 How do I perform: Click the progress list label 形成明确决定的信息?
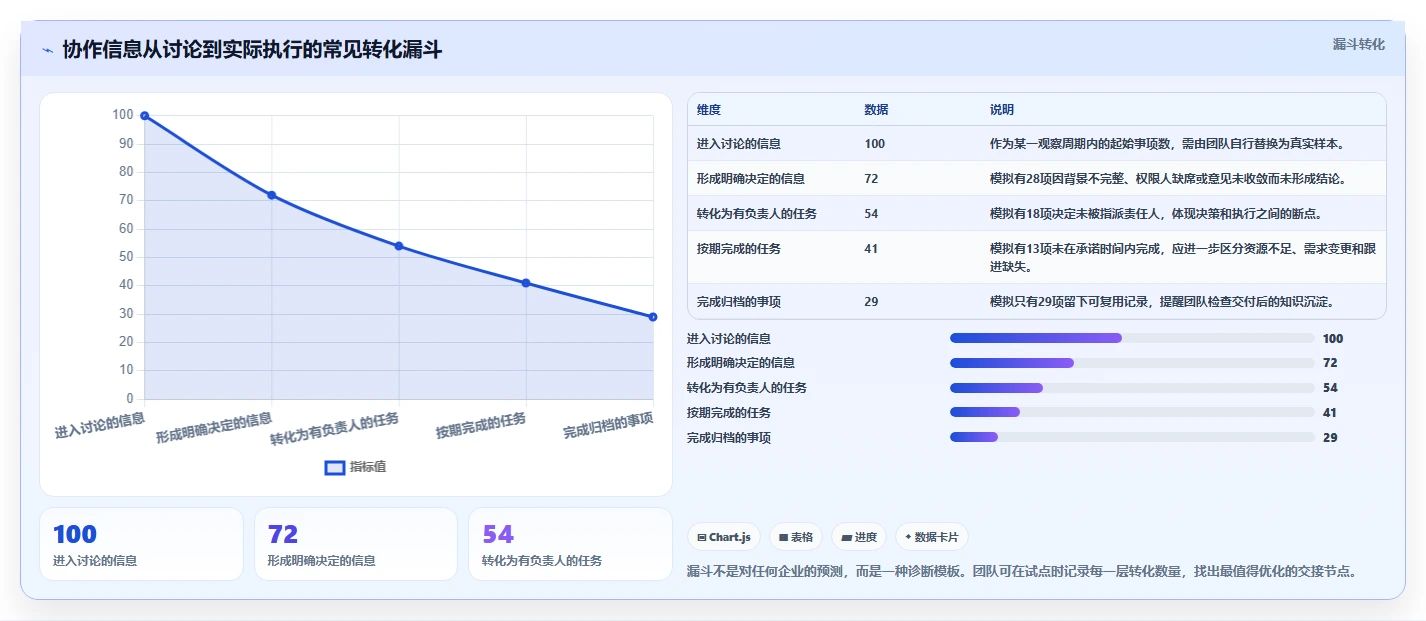click(741, 363)
